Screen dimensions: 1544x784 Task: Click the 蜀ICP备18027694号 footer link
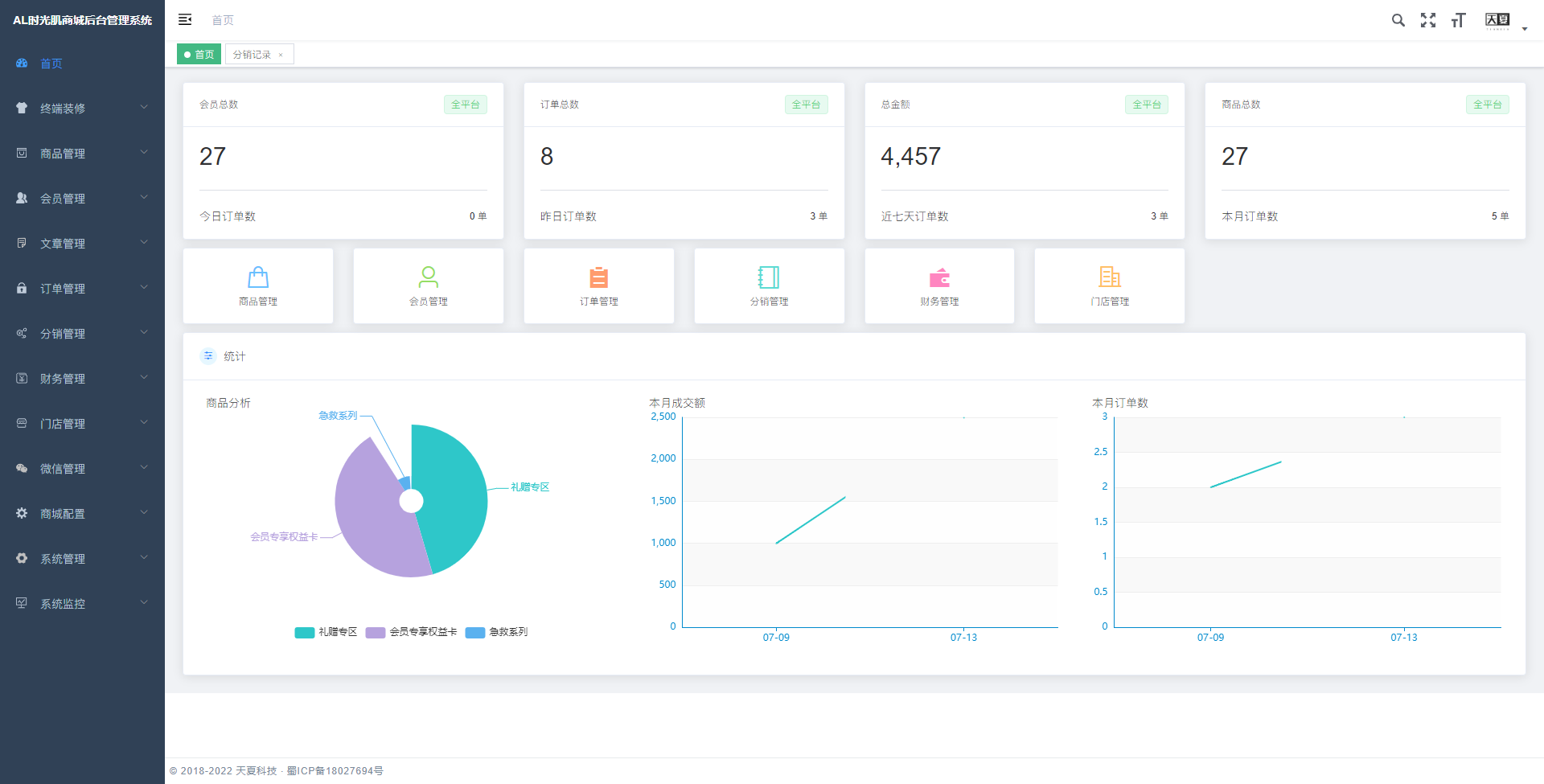coord(335,771)
